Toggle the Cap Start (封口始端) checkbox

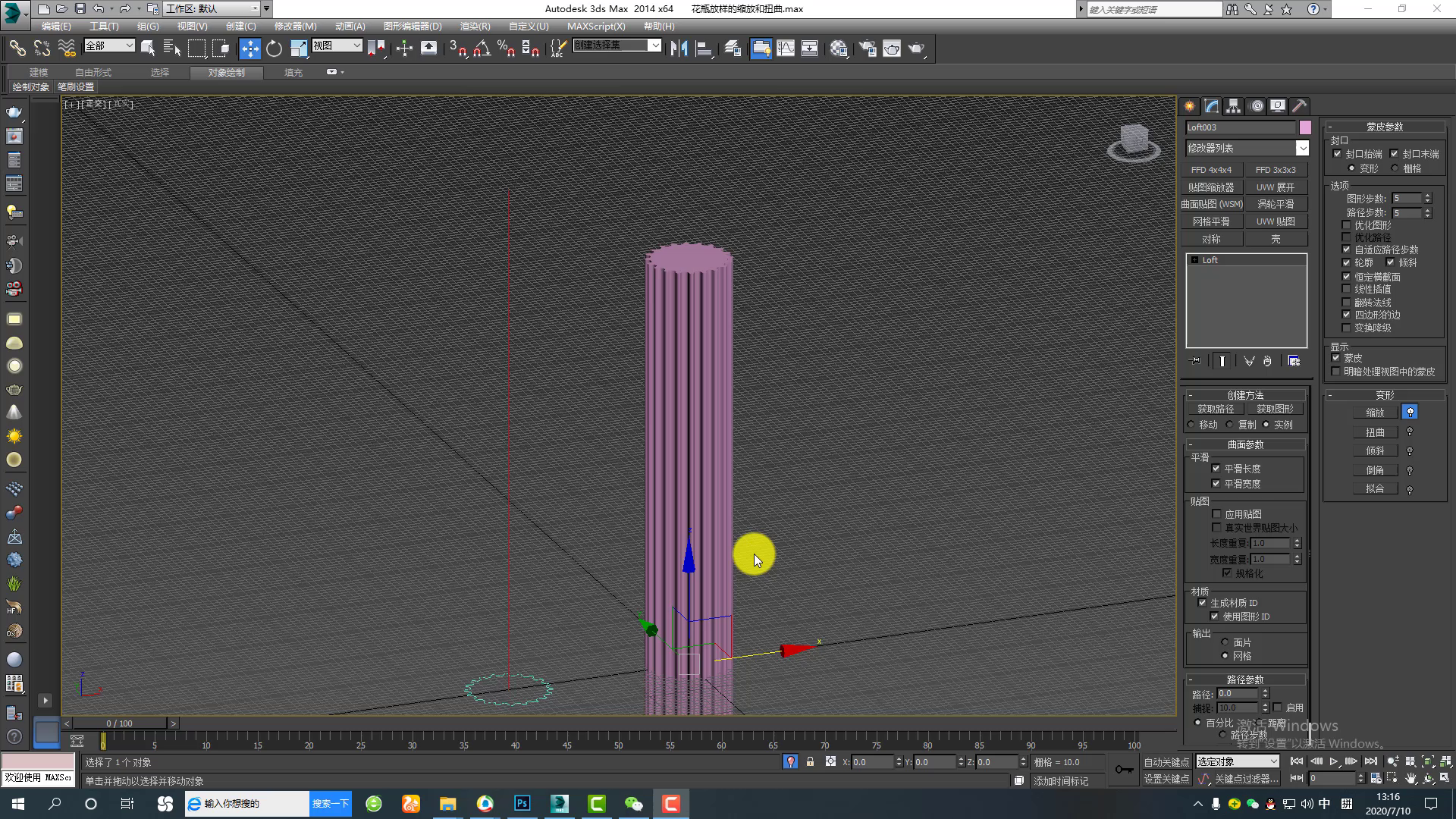click(x=1337, y=154)
